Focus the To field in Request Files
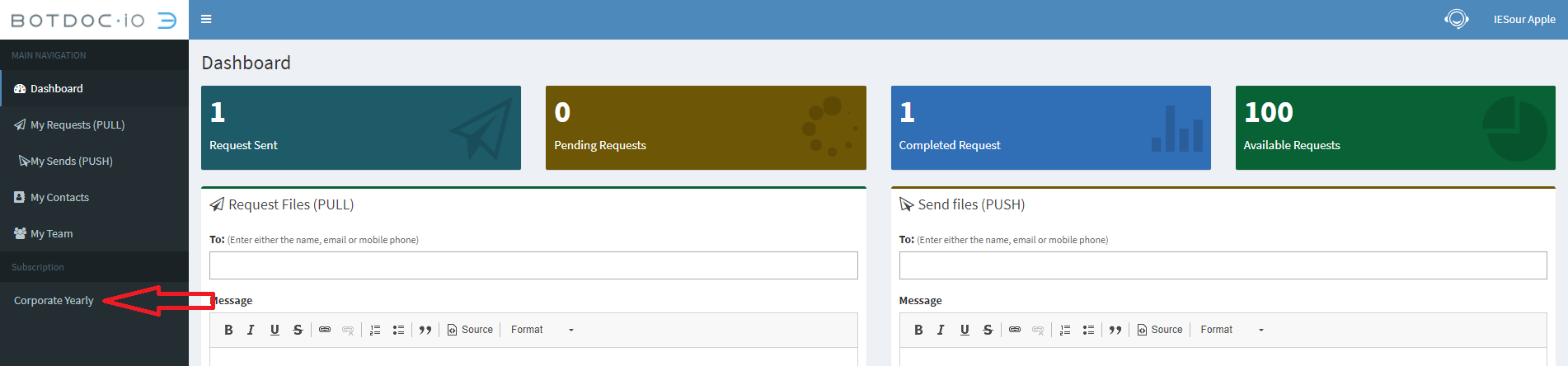 click(533, 265)
